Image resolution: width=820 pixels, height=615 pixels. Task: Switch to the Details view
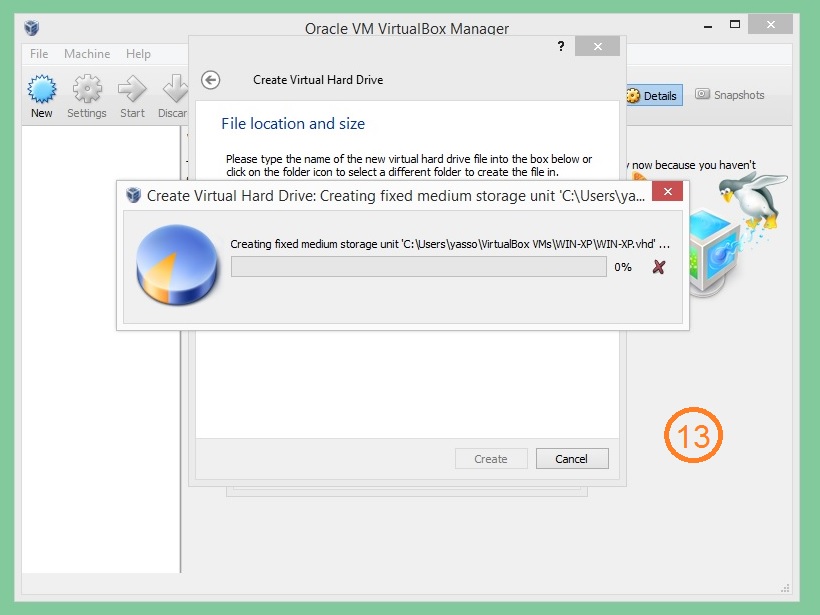click(651, 96)
